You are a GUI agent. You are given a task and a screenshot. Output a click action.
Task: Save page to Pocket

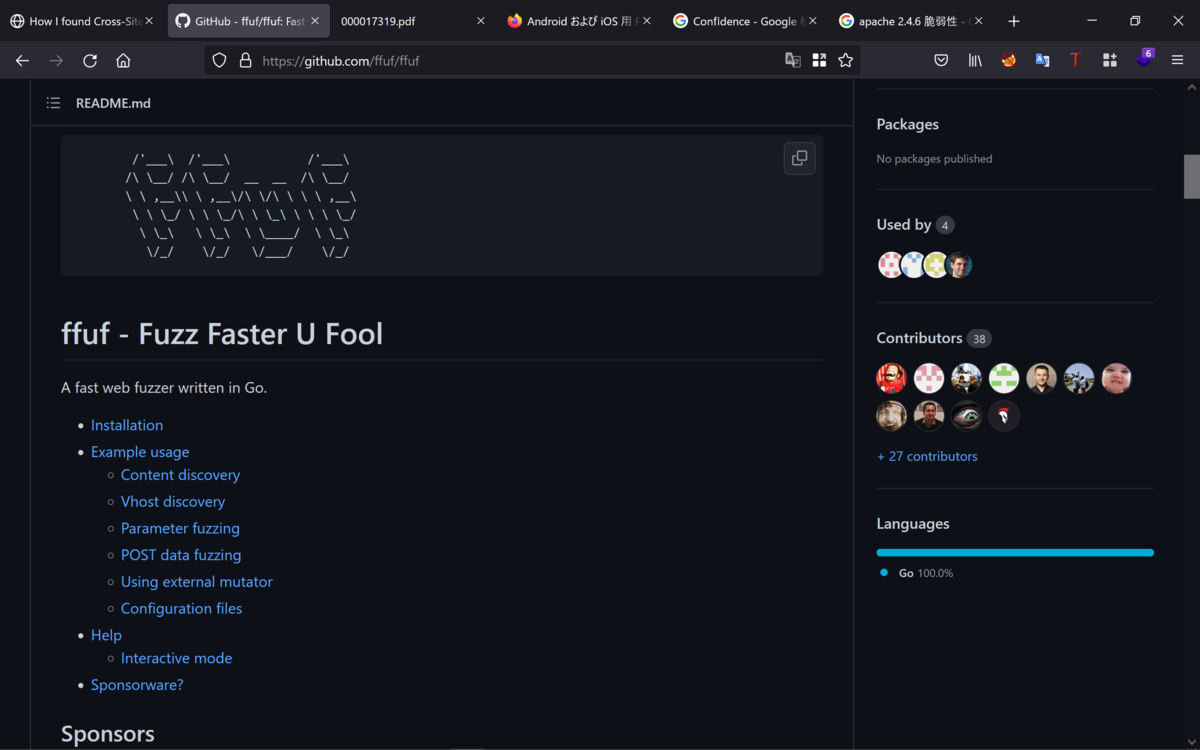click(x=941, y=60)
